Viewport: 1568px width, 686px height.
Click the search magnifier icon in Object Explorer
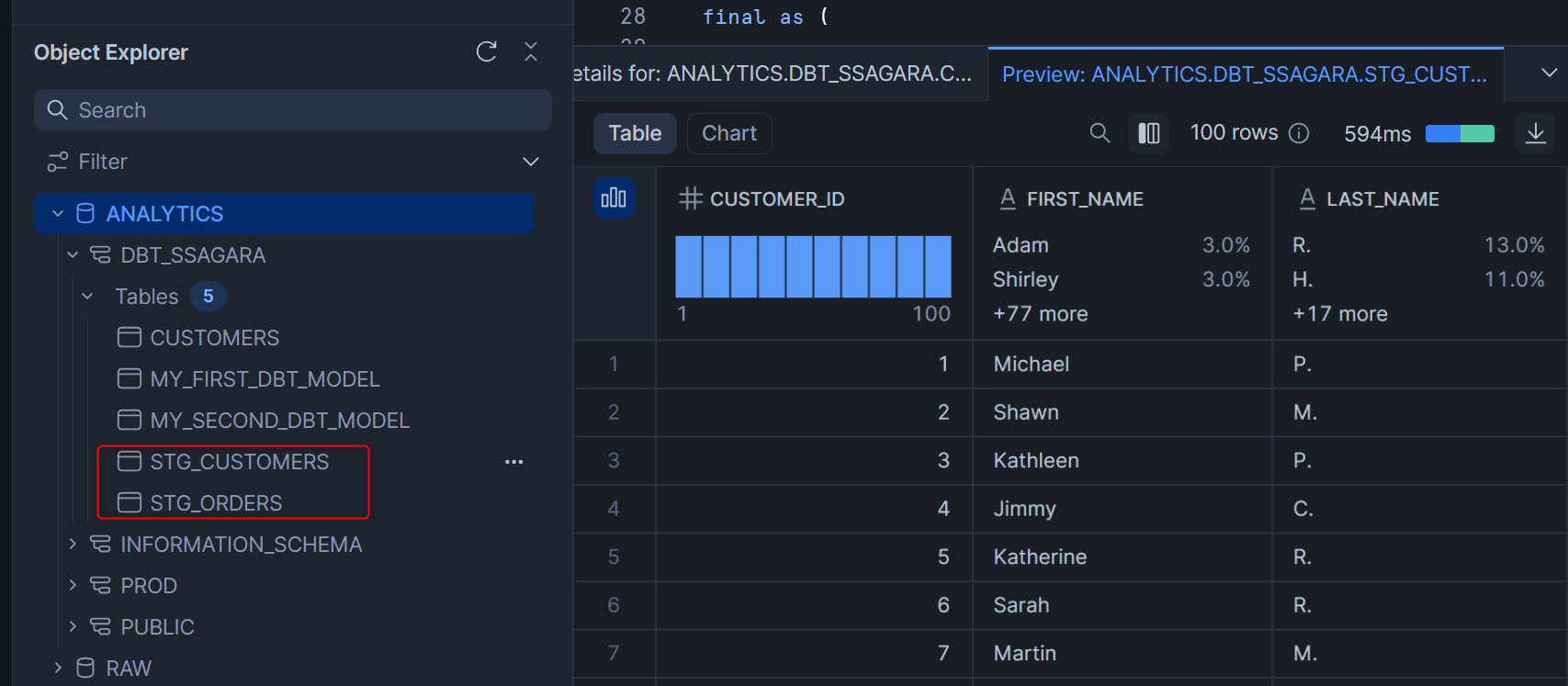click(57, 110)
